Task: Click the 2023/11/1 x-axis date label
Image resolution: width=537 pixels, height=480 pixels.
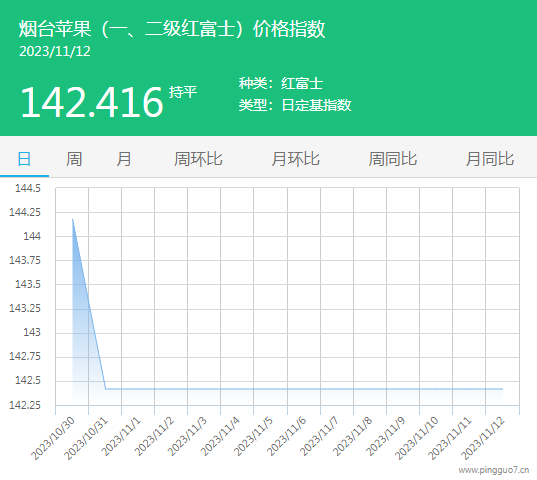Action: tap(121, 436)
